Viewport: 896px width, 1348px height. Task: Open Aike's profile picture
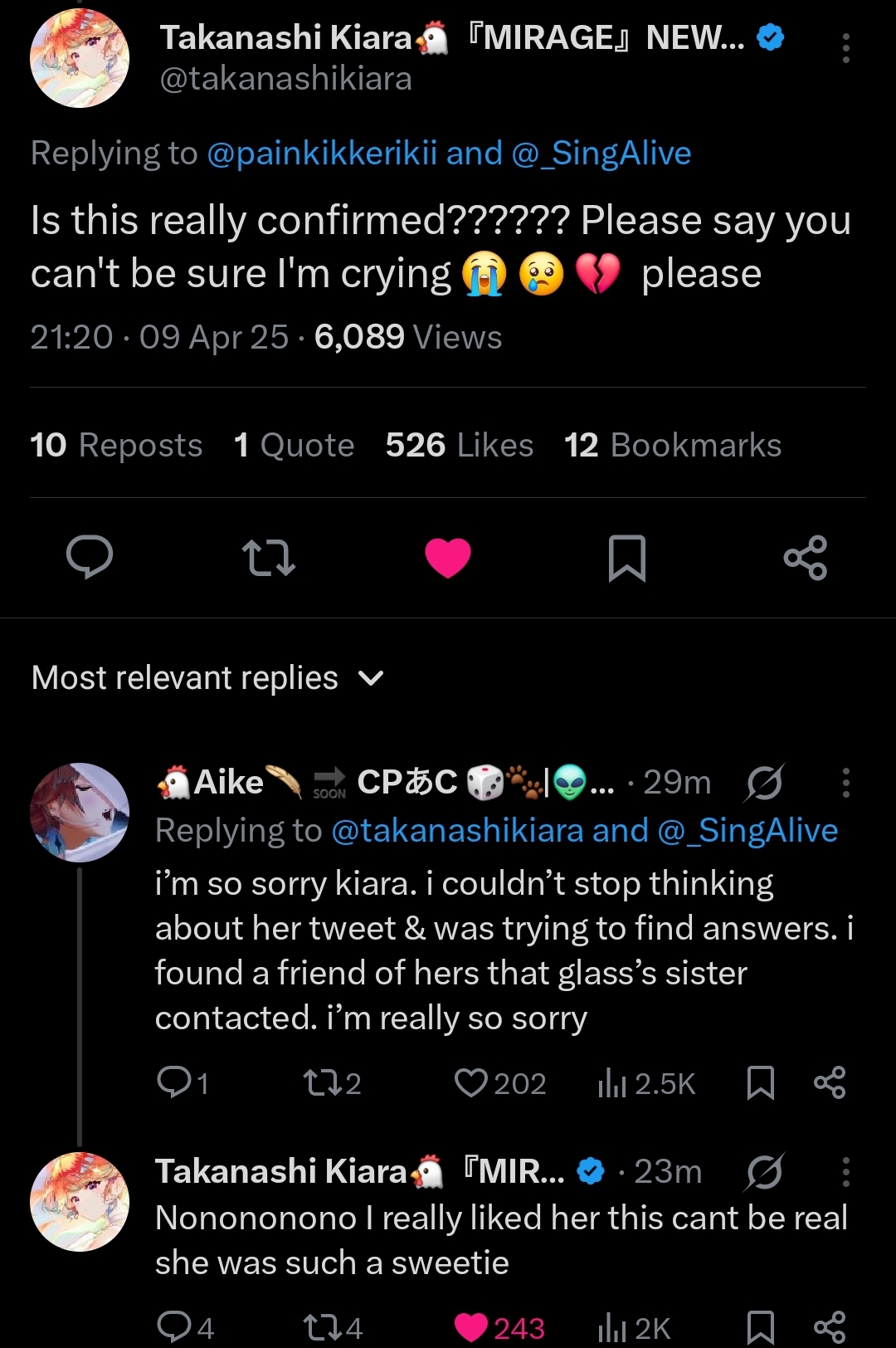(x=80, y=812)
